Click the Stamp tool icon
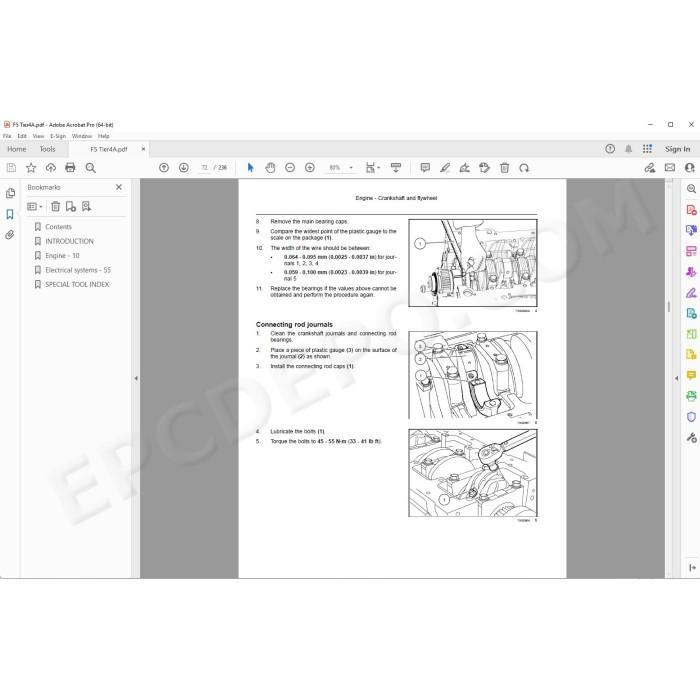The image size is (700, 700). coord(484,168)
